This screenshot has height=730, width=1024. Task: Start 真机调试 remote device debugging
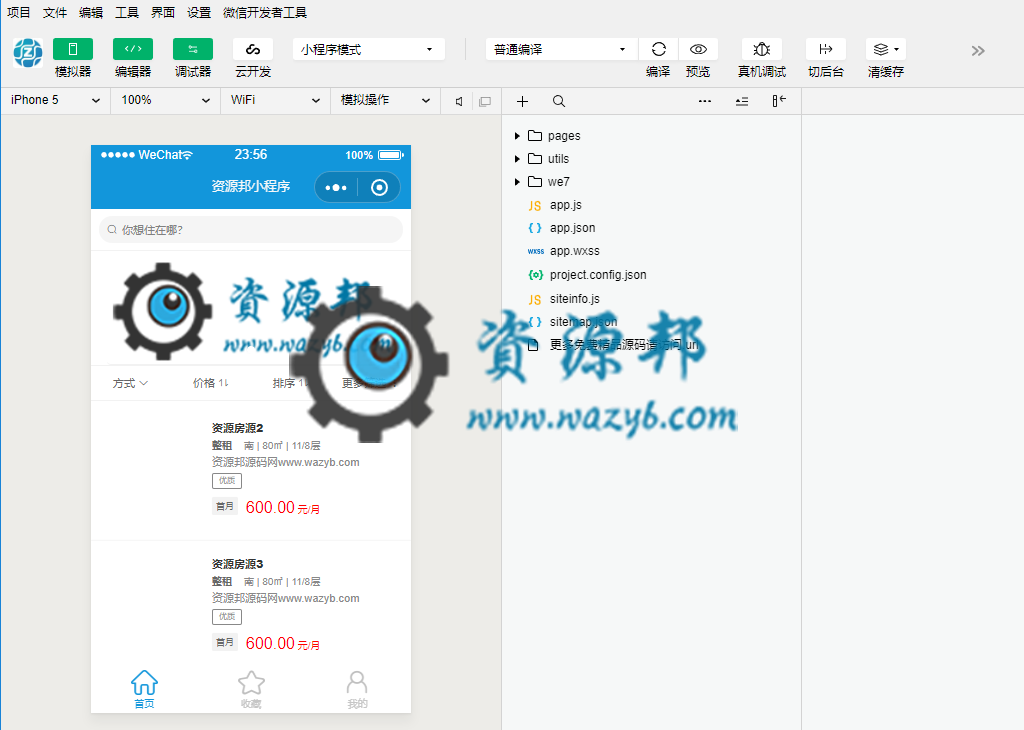click(761, 49)
